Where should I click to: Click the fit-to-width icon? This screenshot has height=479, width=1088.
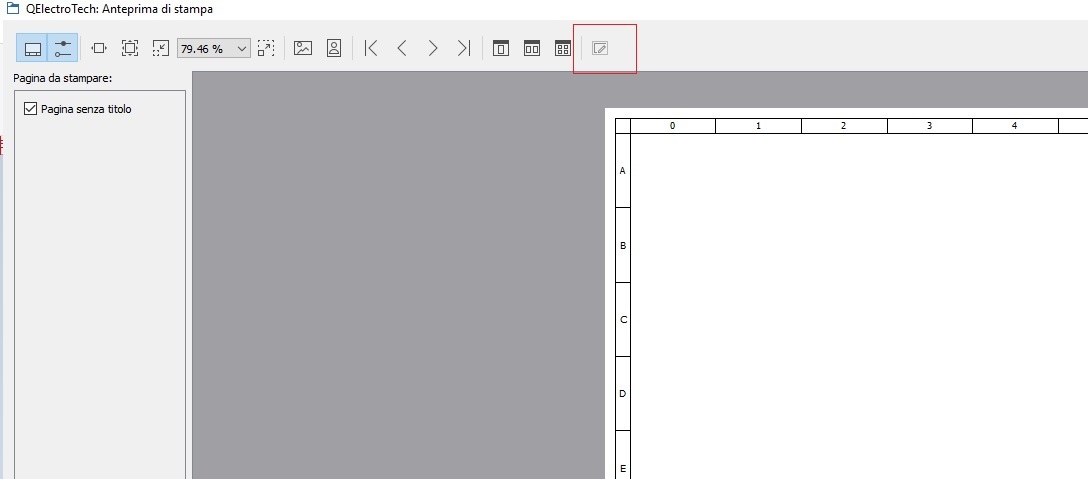click(x=99, y=48)
